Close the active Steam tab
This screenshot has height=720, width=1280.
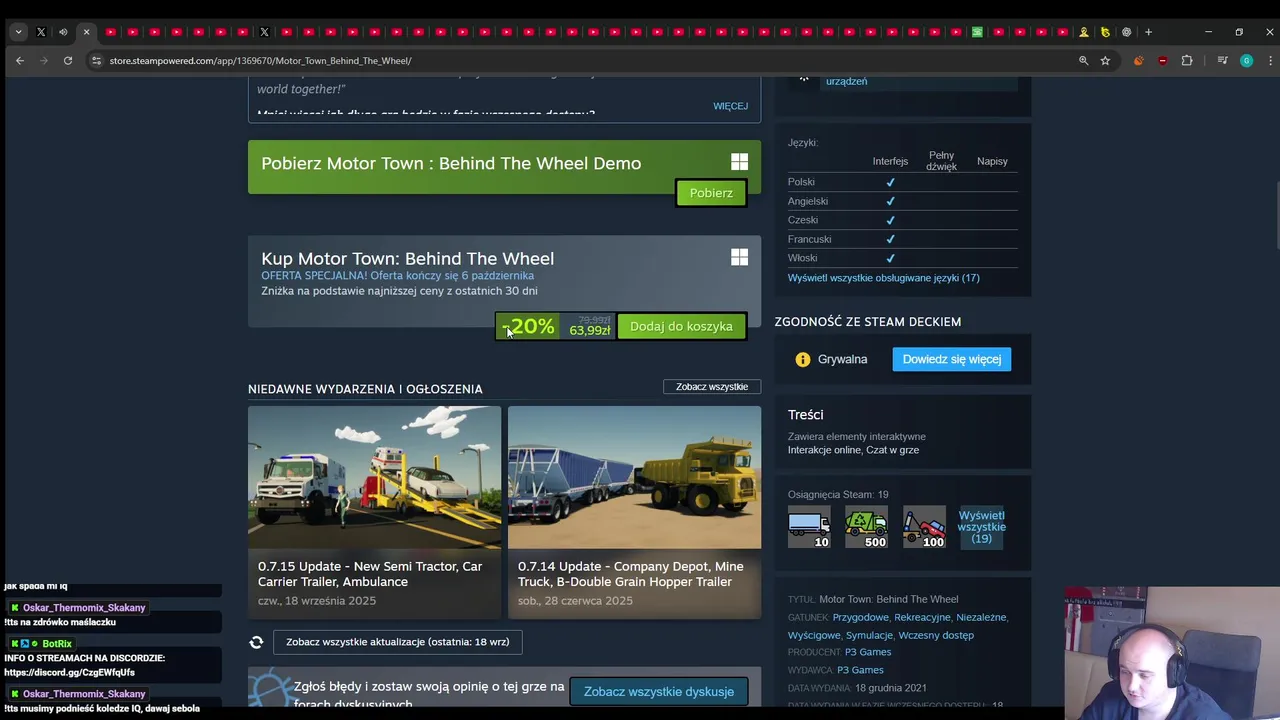(x=86, y=32)
